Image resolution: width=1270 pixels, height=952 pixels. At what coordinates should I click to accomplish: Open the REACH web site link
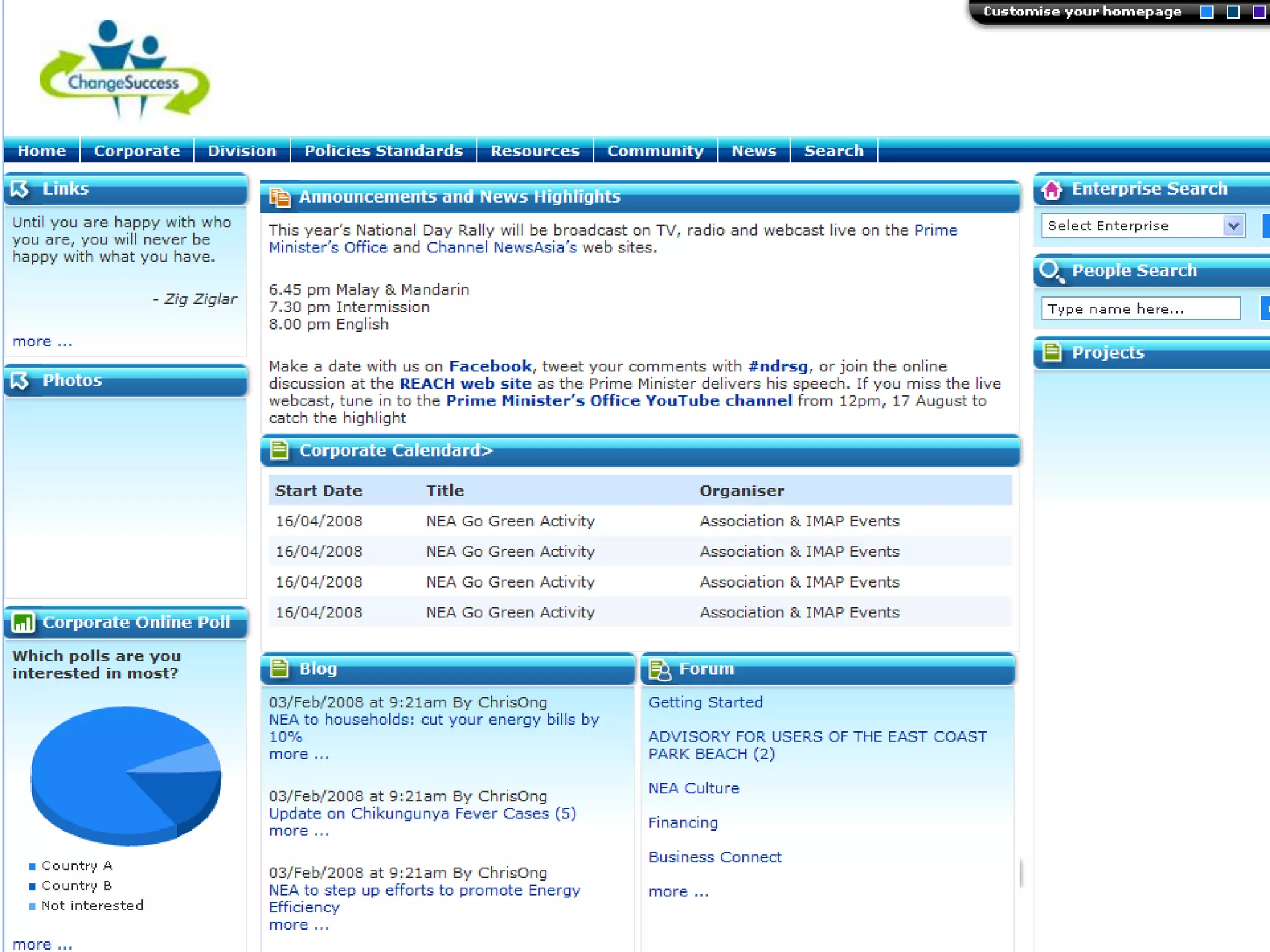point(465,384)
